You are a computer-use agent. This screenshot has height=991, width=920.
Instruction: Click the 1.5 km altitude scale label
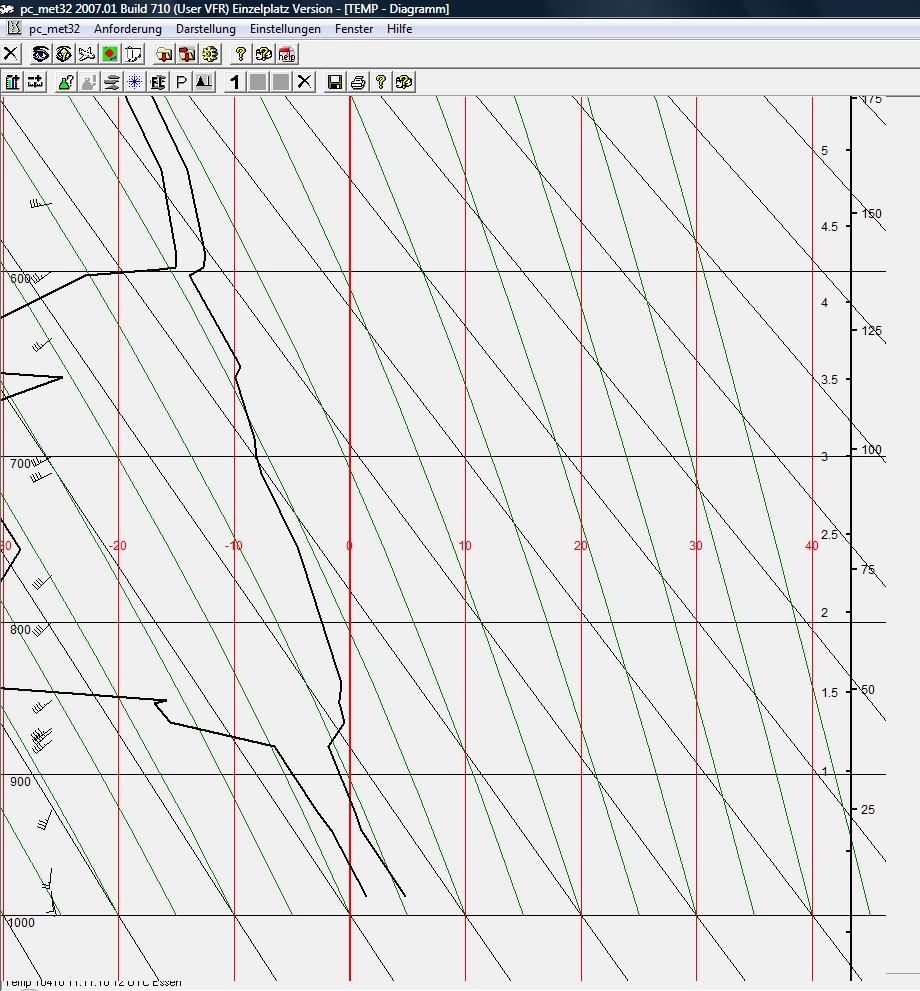829,693
